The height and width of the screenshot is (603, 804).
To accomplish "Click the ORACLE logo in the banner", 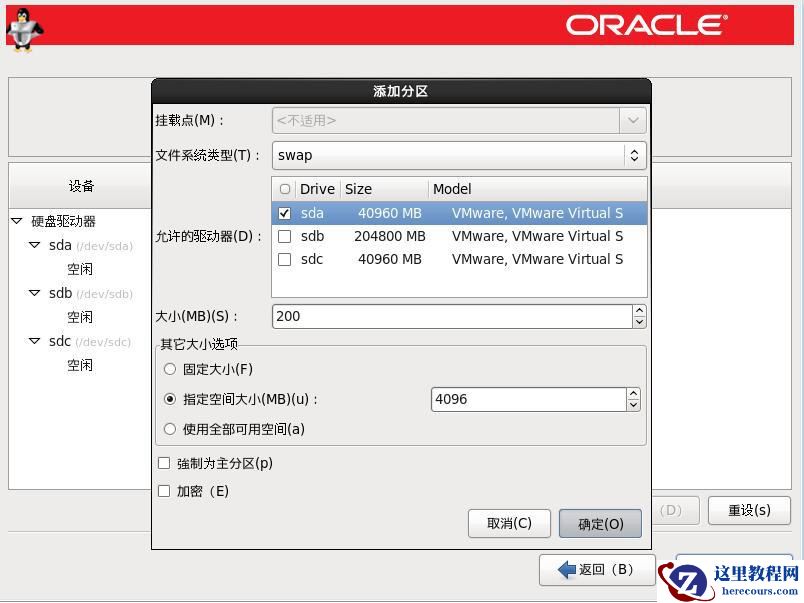I will tap(647, 25).
